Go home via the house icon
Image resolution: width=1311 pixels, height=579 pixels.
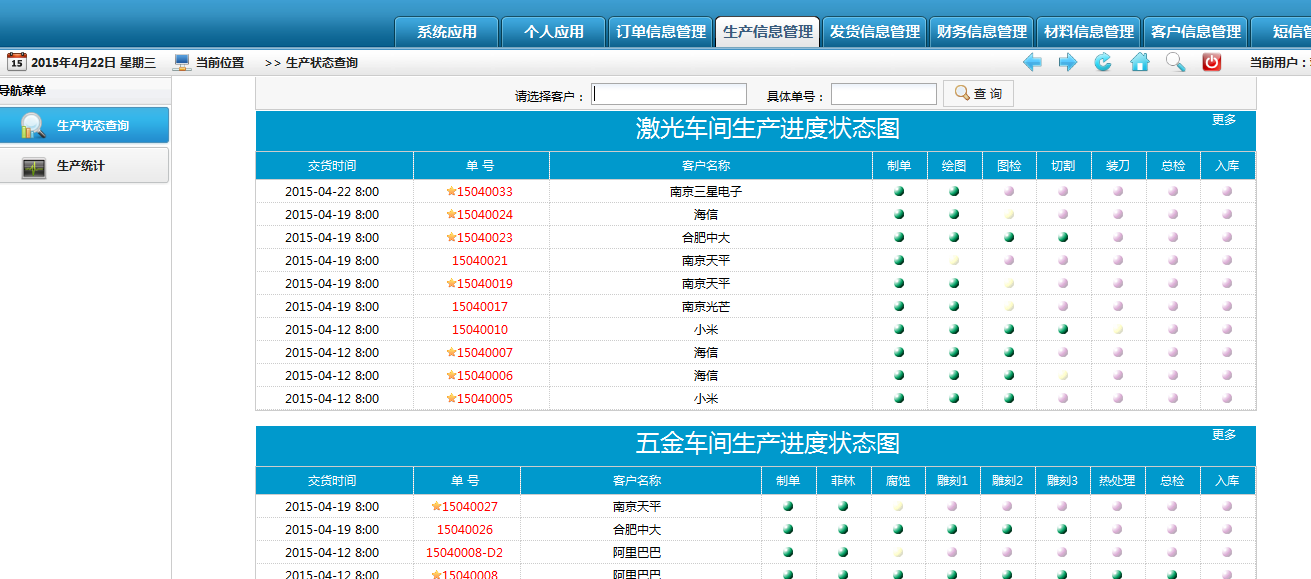(1137, 62)
